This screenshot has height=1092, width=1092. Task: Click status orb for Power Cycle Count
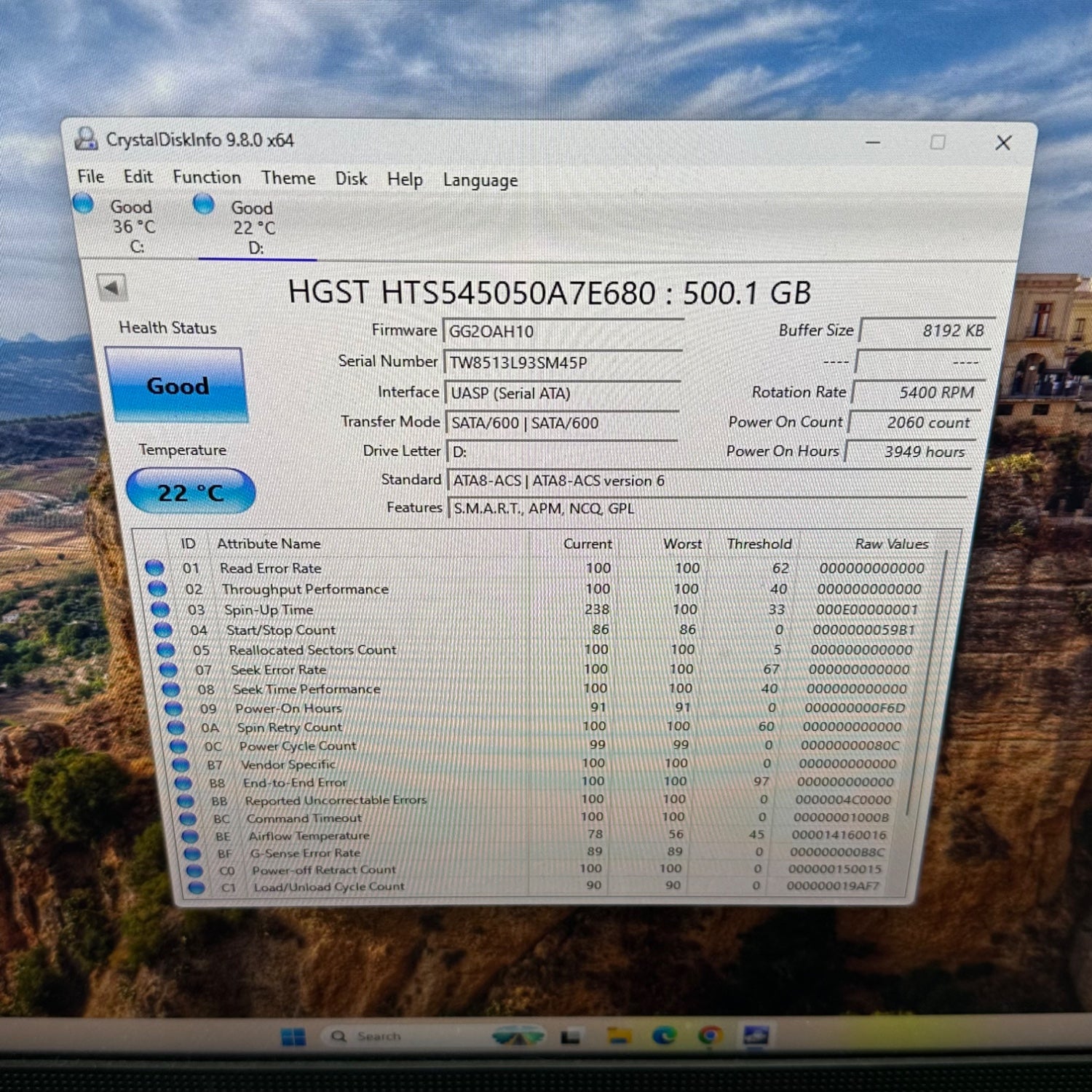tap(178, 745)
